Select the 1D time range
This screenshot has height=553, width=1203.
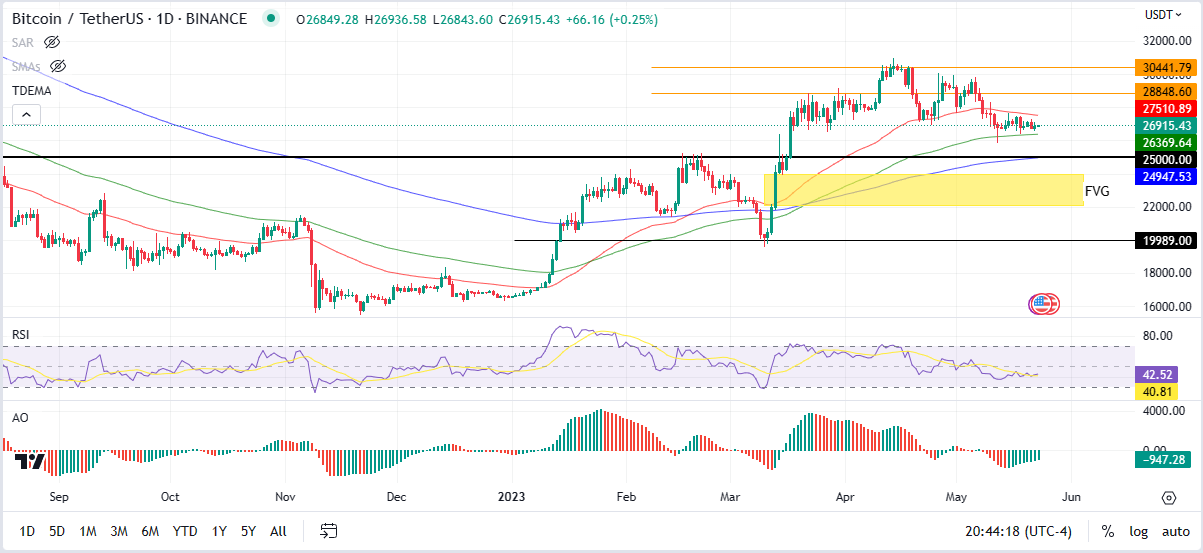point(27,531)
